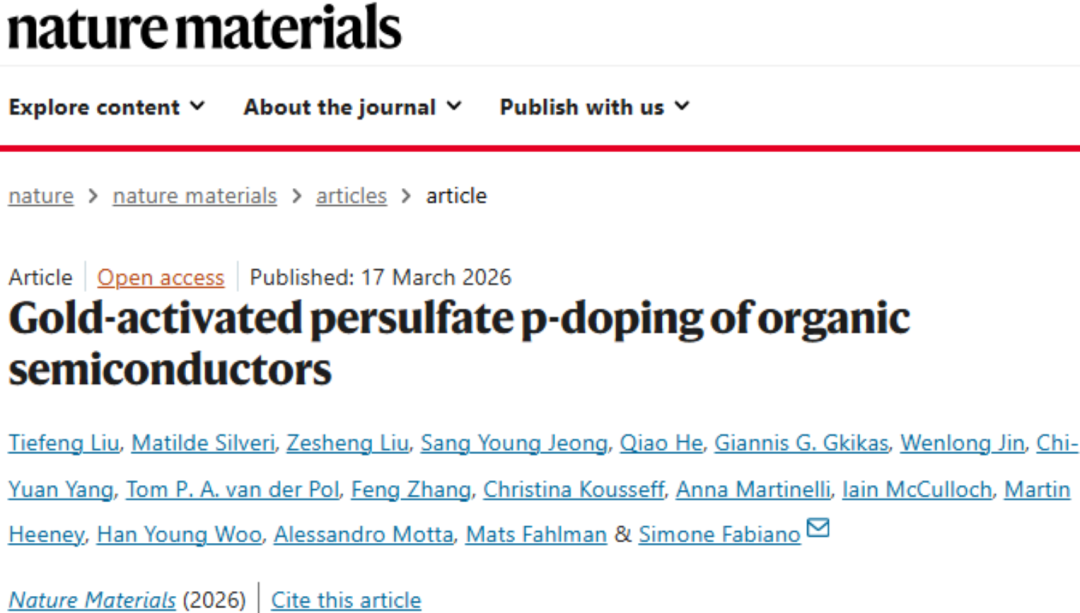The image size is (1080, 613).
Task: Click the nature materials logo
Action: 204,27
